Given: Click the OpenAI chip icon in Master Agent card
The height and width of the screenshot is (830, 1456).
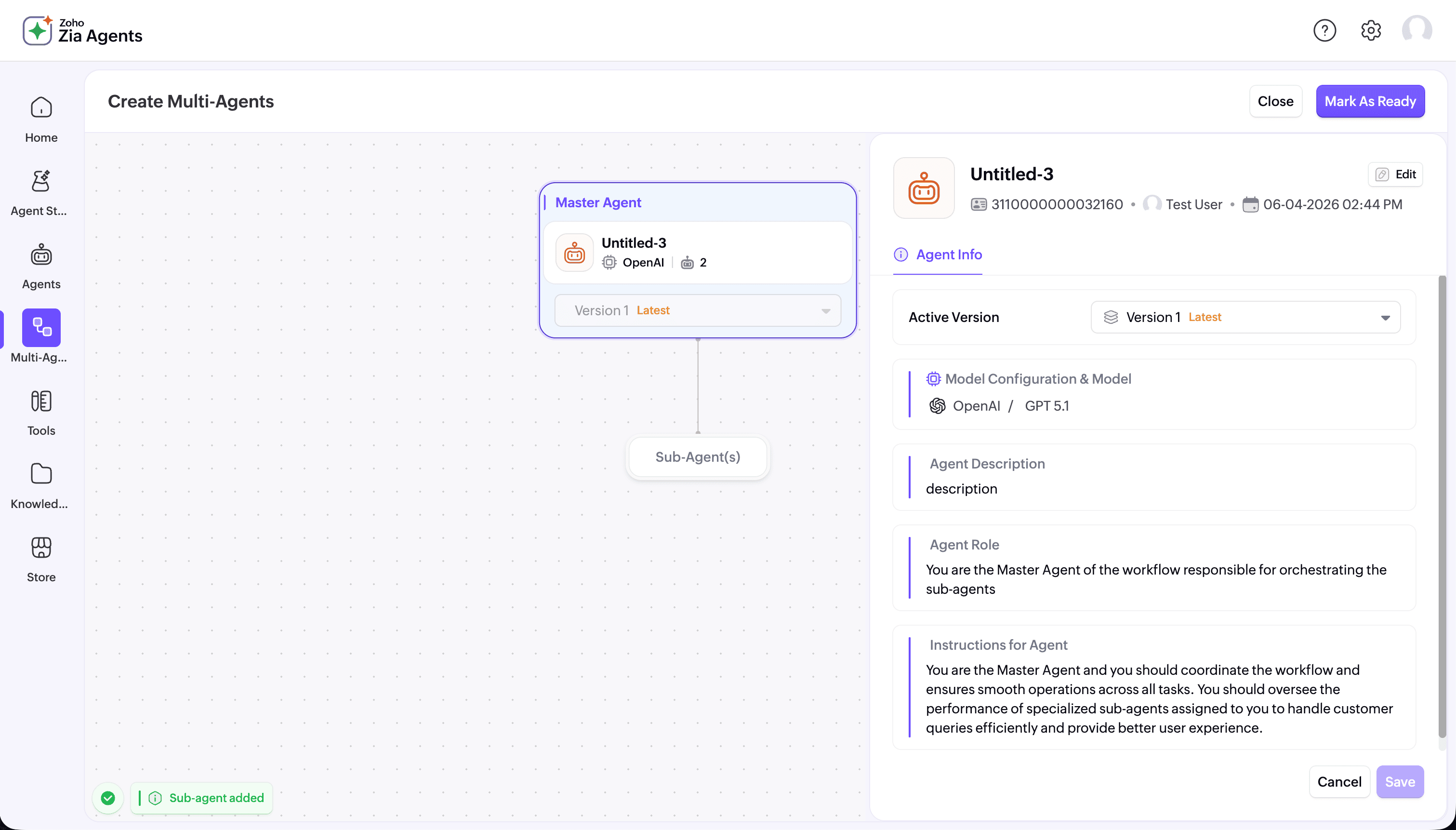Looking at the screenshot, I should (609, 263).
